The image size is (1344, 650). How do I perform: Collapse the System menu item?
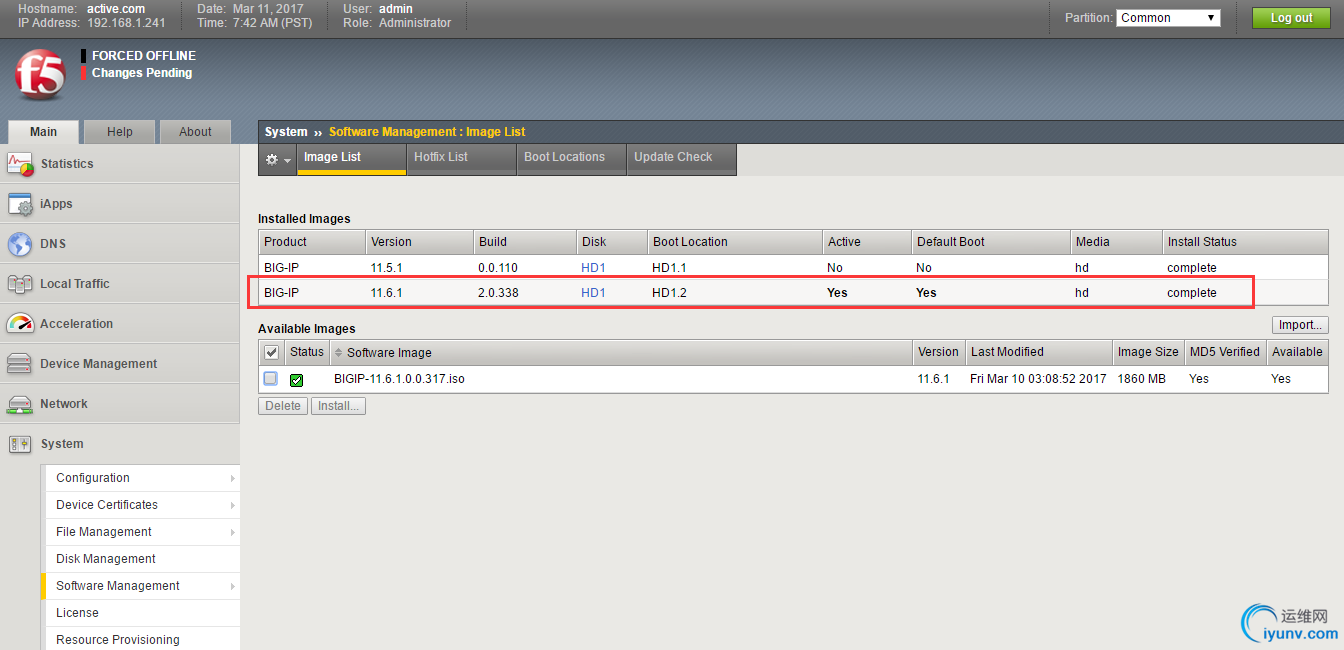[120, 444]
